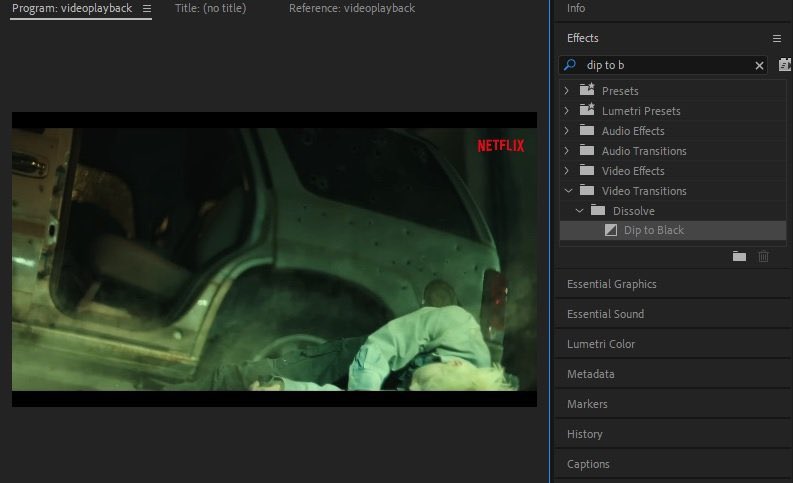Image resolution: width=793 pixels, height=483 pixels.
Task: Select the Video Transitions label
Action: (644, 191)
